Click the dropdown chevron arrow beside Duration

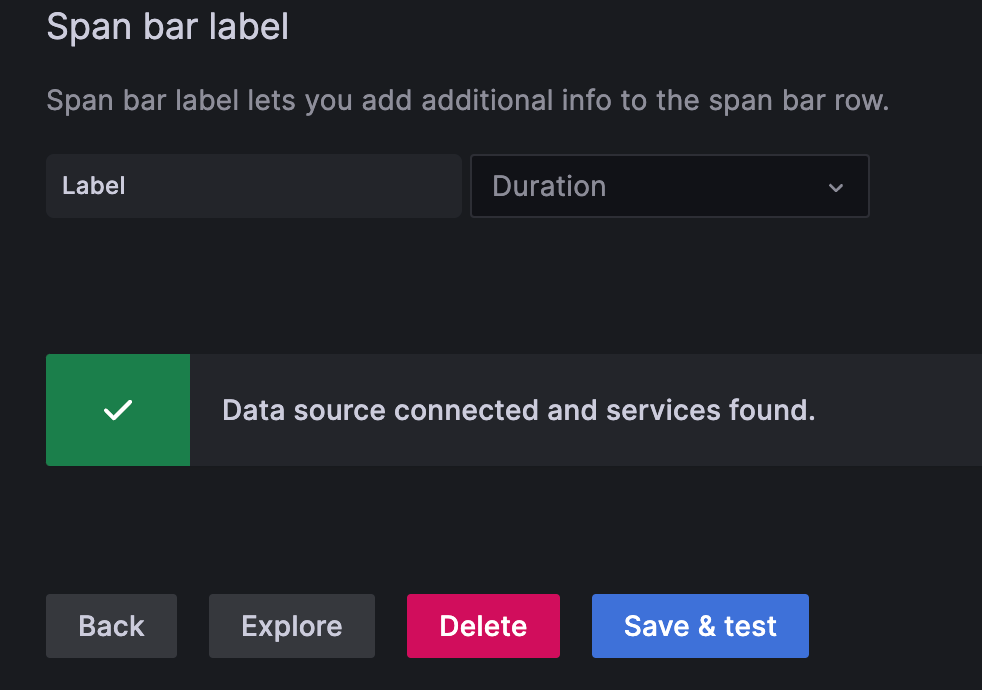tap(836, 187)
